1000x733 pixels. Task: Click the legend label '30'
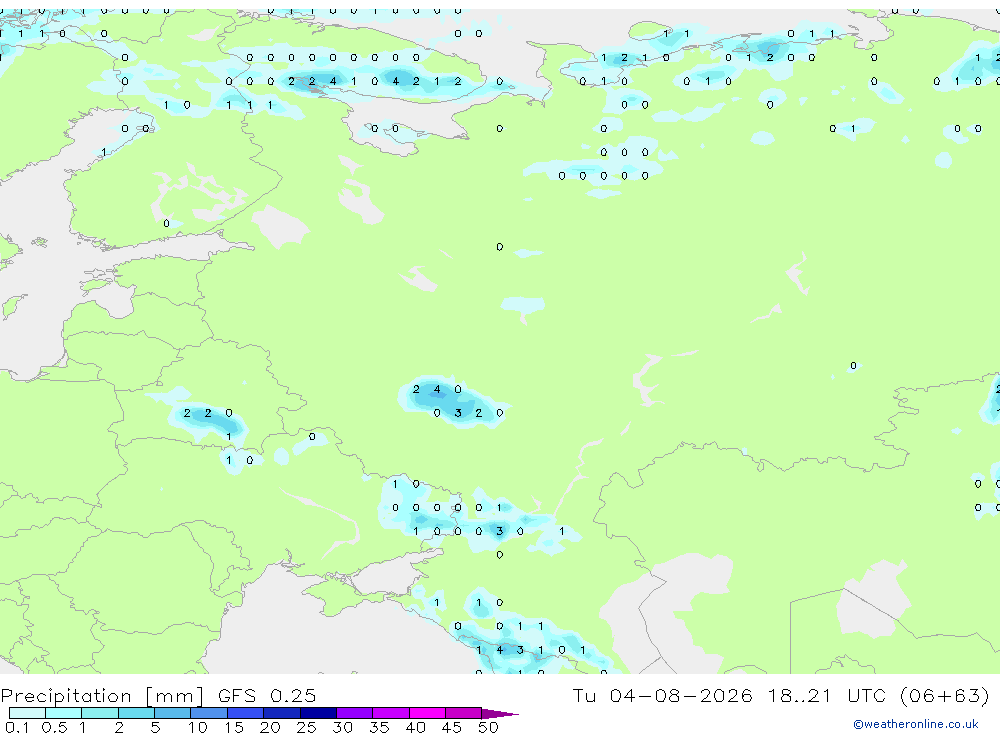click(342, 727)
